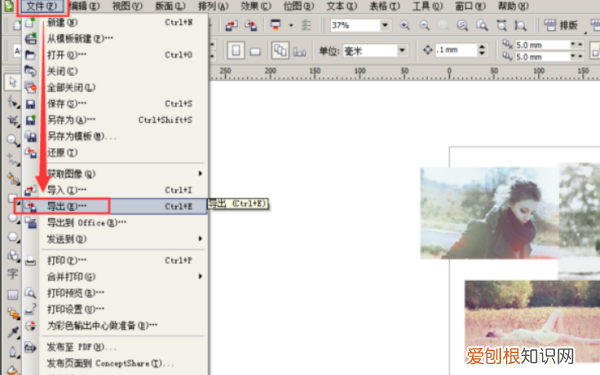Select the Text tool (字) in toolbox
Image resolution: width=600 pixels, height=375 pixels.
(x=13, y=274)
